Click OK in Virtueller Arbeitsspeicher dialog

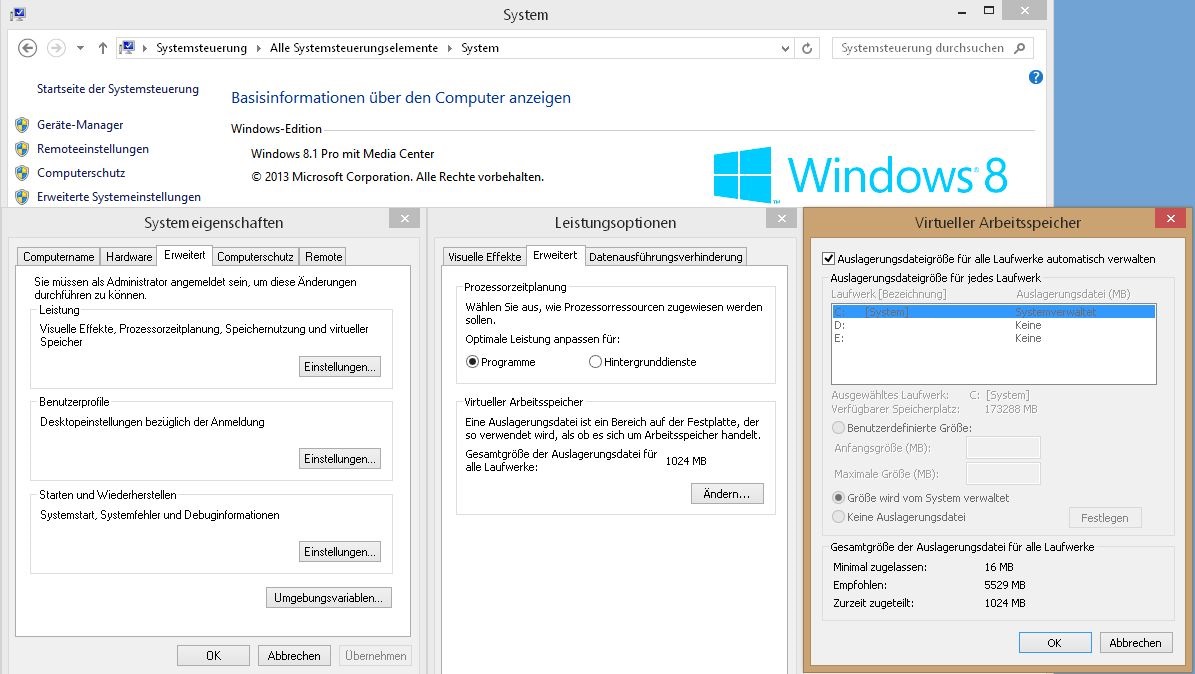(x=1055, y=643)
